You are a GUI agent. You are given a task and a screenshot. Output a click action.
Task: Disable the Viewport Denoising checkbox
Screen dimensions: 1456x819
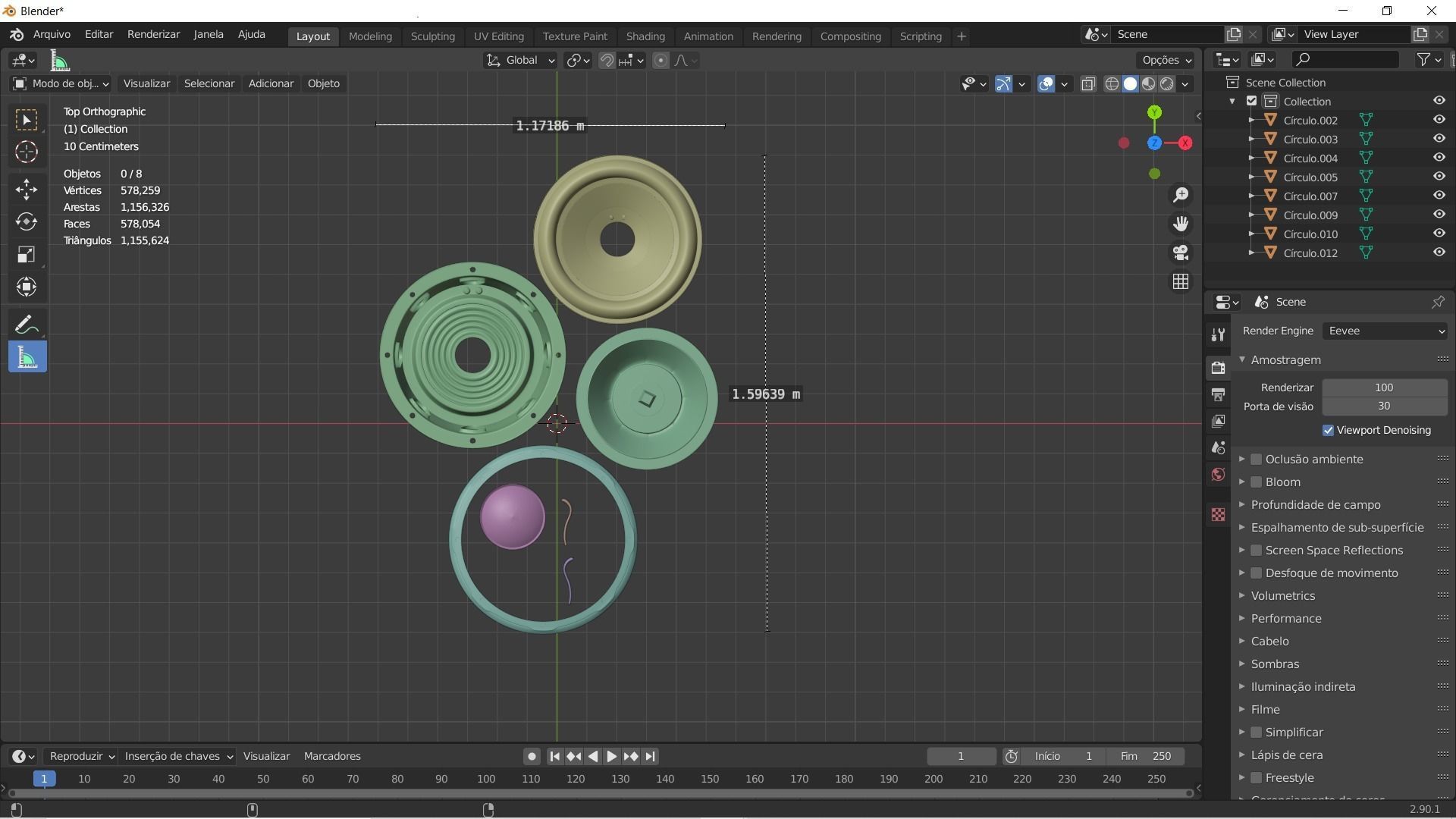click(1329, 430)
